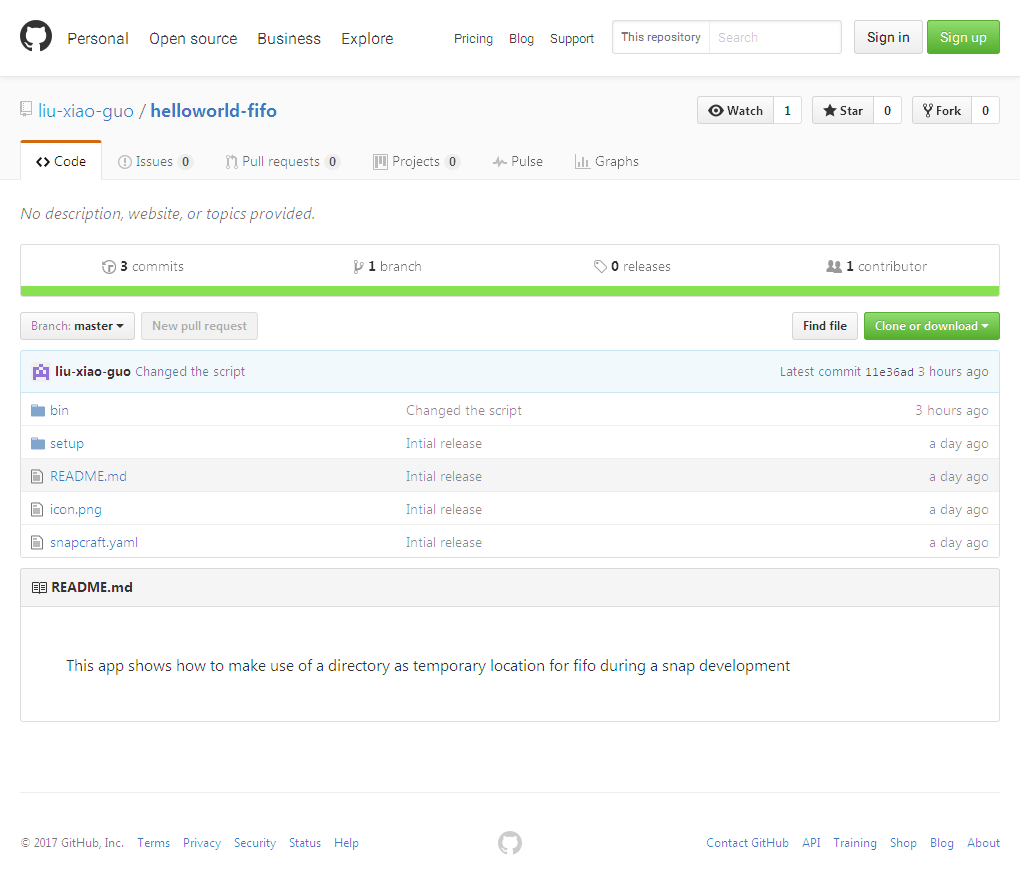Open the Open source nav item
1020x891 pixels.
(x=193, y=38)
